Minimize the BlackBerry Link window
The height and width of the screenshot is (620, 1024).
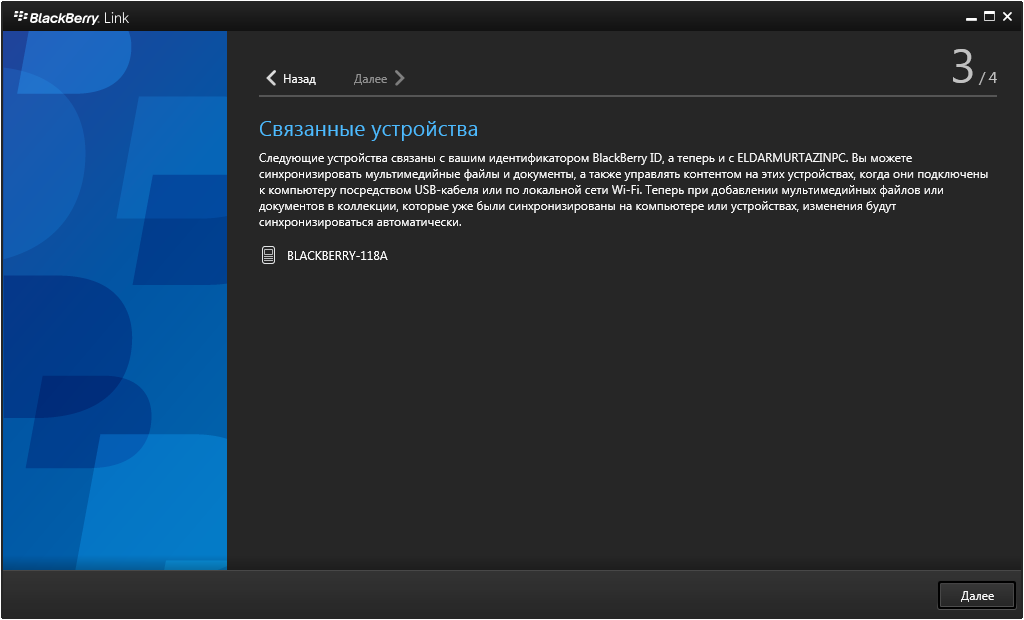971,18
